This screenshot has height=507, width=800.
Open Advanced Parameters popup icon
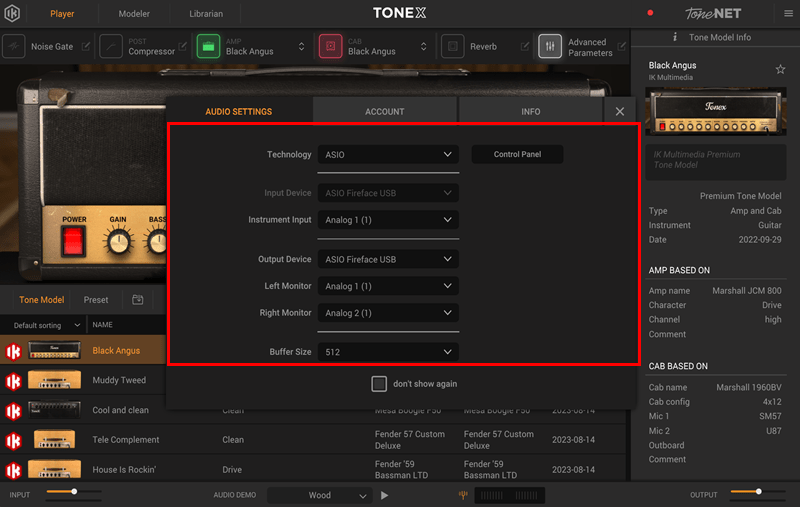[x=621, y=46]
